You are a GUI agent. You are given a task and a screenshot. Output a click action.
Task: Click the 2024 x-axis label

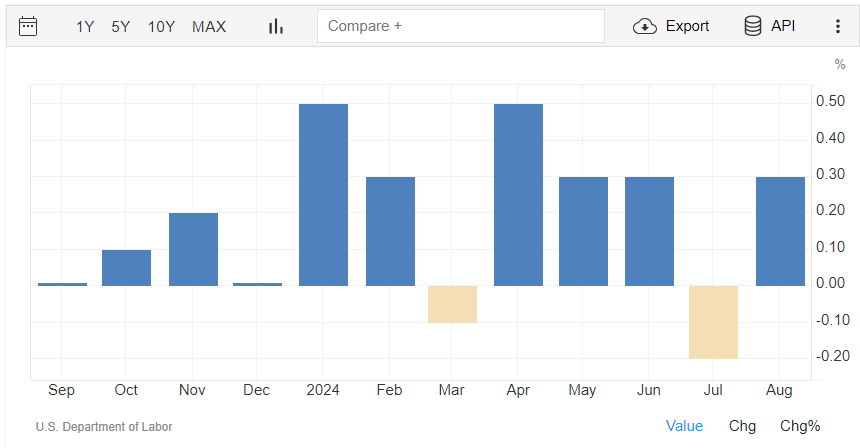[x=322, y=390]
